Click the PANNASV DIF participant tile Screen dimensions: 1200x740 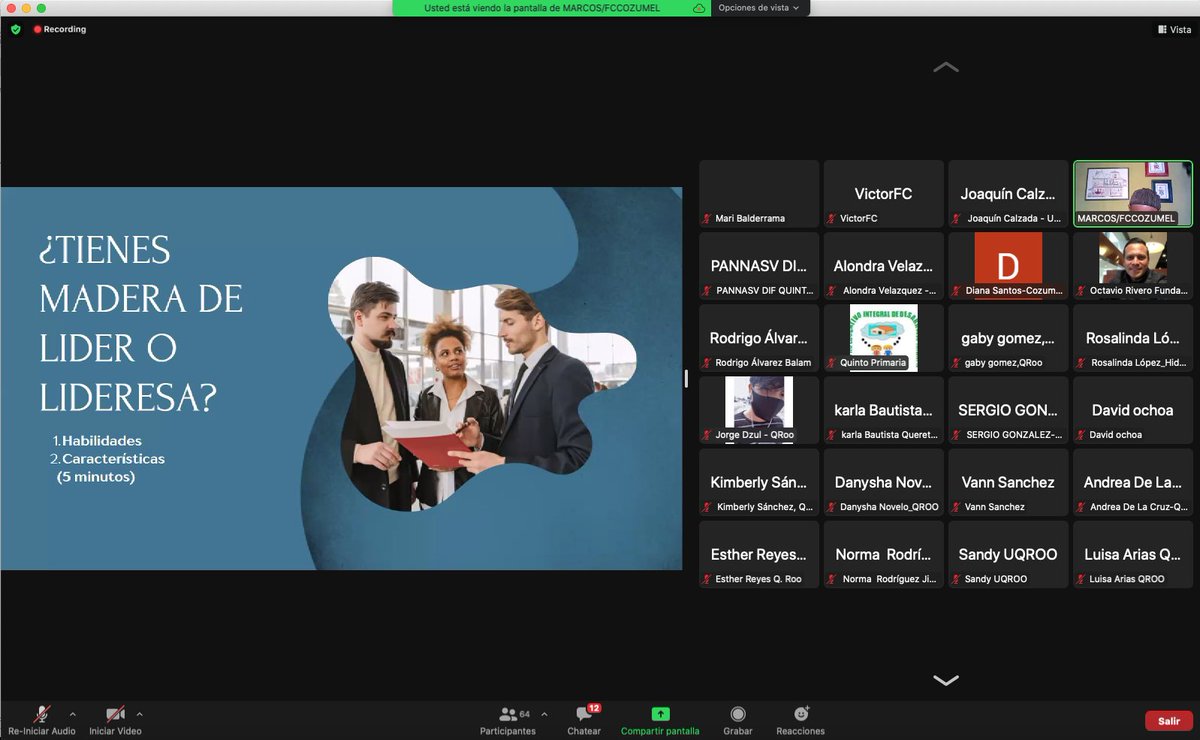(759, 266)
